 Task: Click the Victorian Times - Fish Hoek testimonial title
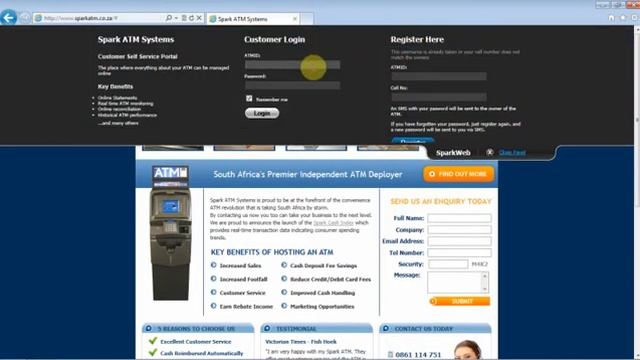(301, 342)
